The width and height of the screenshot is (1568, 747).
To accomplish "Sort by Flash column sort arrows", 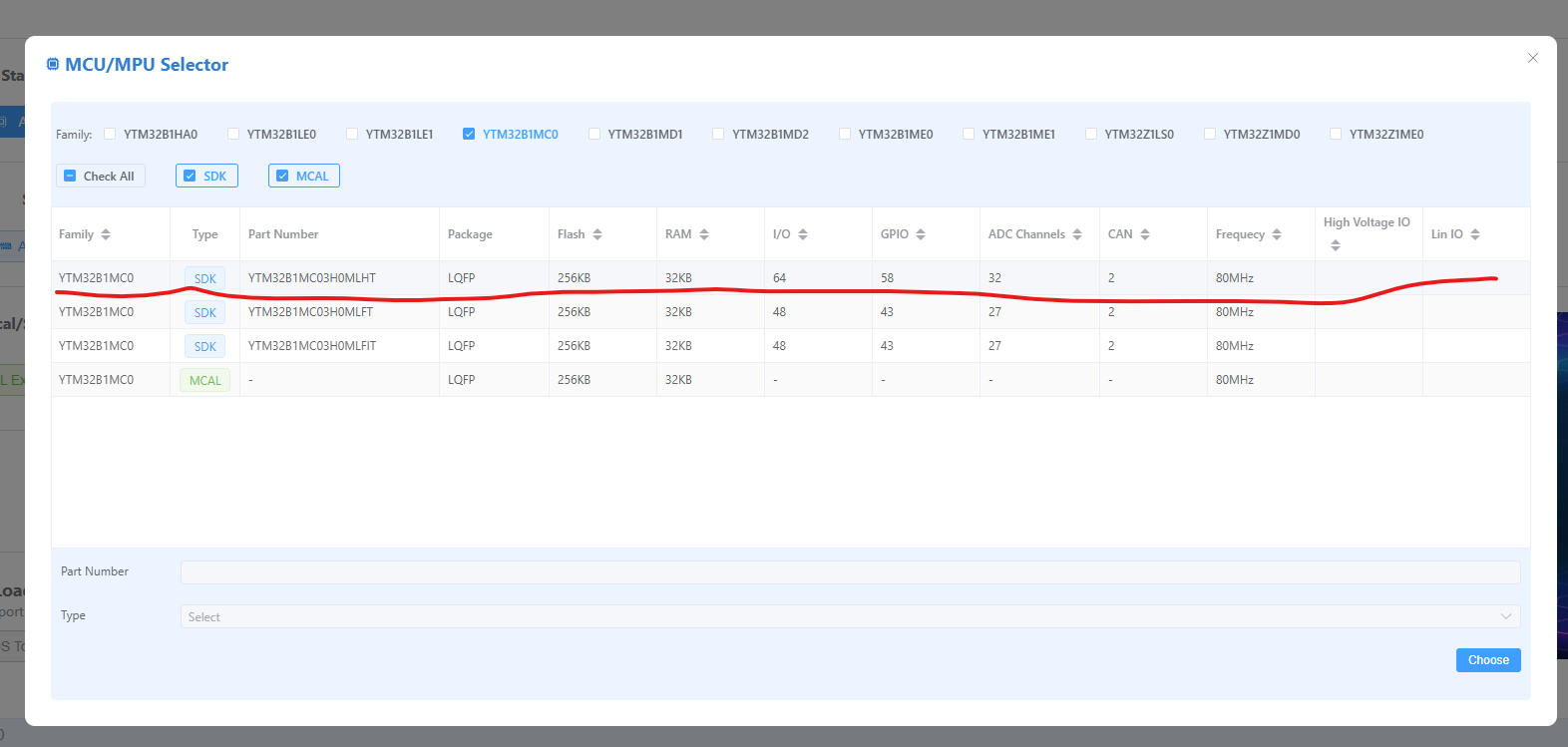I will [x=597, y=234].
